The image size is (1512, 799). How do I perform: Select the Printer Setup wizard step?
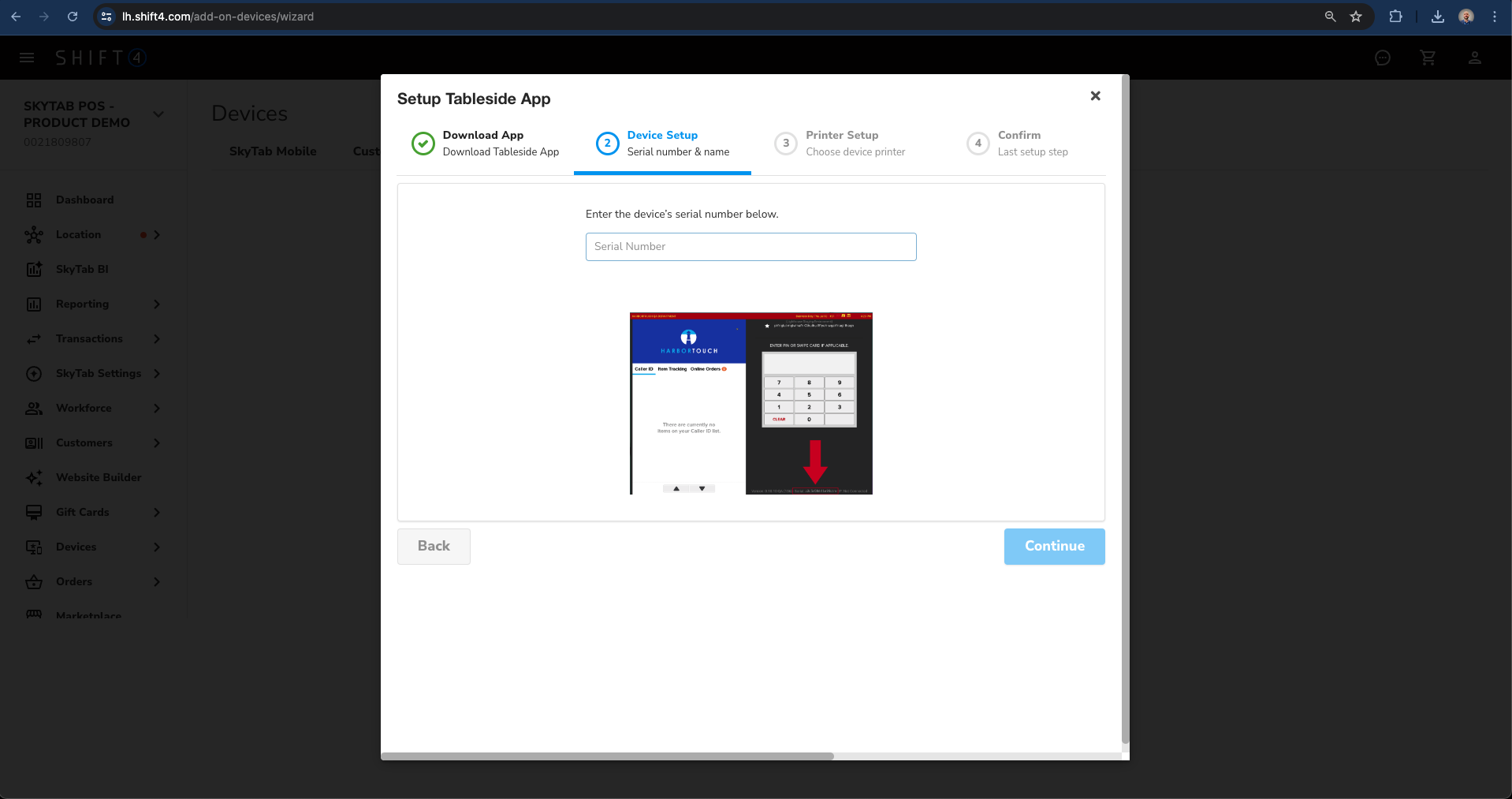pos(840,144)
